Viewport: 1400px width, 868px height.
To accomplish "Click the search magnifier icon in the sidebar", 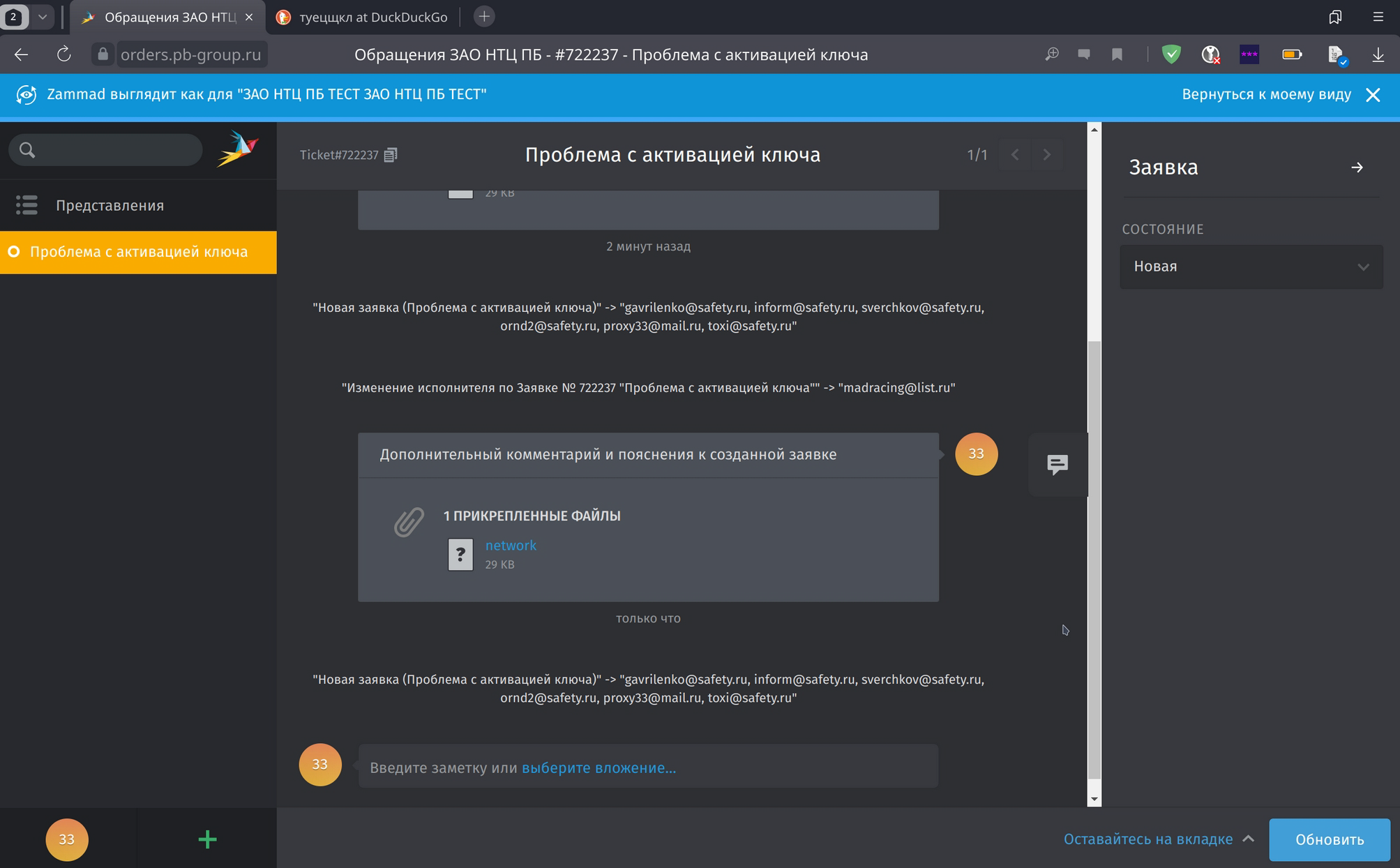I will [x=27, y=150].
